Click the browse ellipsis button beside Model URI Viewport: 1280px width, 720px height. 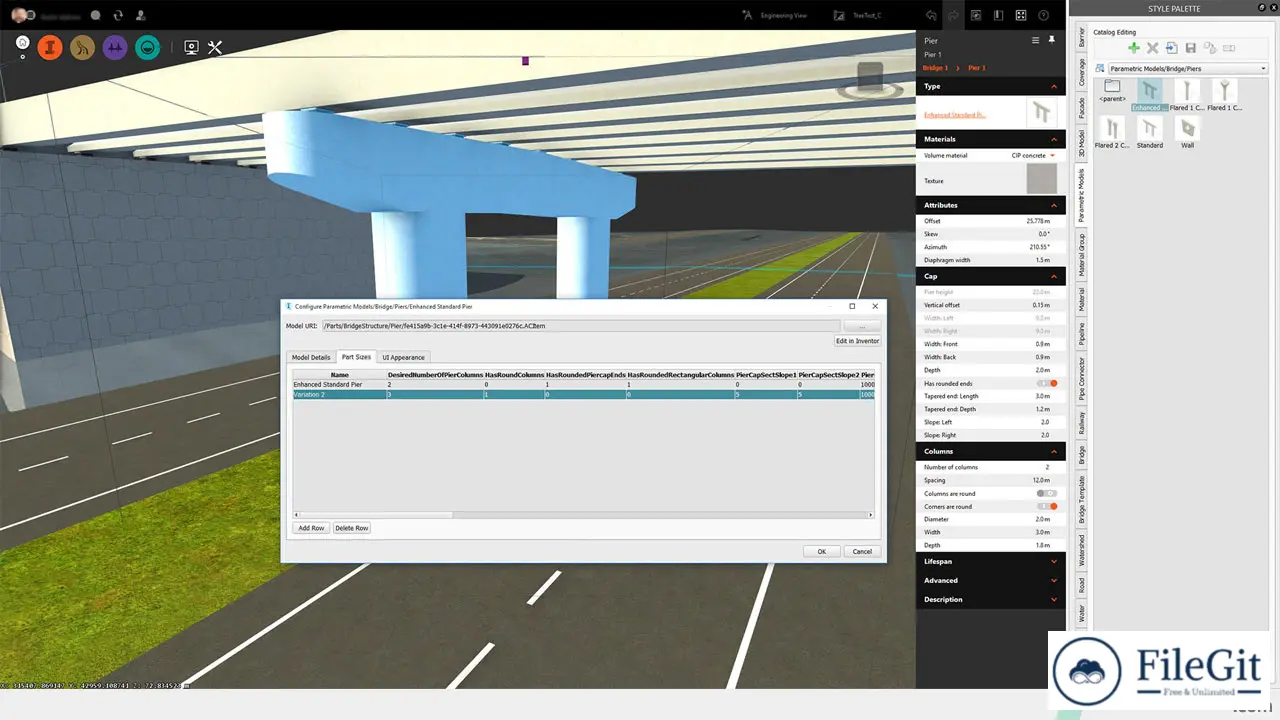[x=862, y=325]
